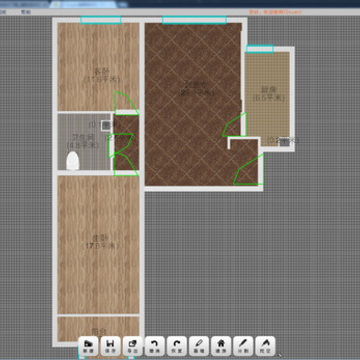
Task: Click the 挖空 hollow-out tool icon
Action: click(265, 346)
